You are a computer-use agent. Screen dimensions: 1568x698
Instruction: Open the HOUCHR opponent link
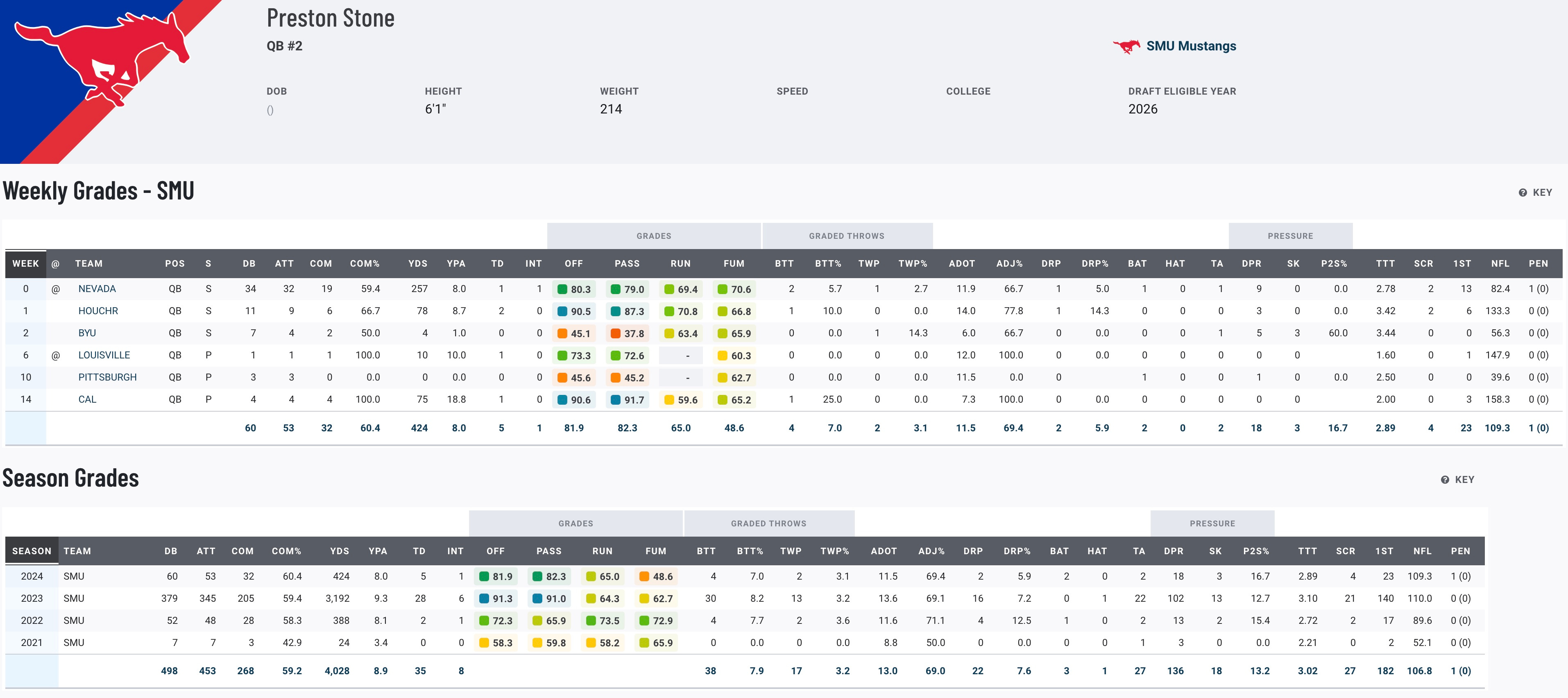pos(98,311)
